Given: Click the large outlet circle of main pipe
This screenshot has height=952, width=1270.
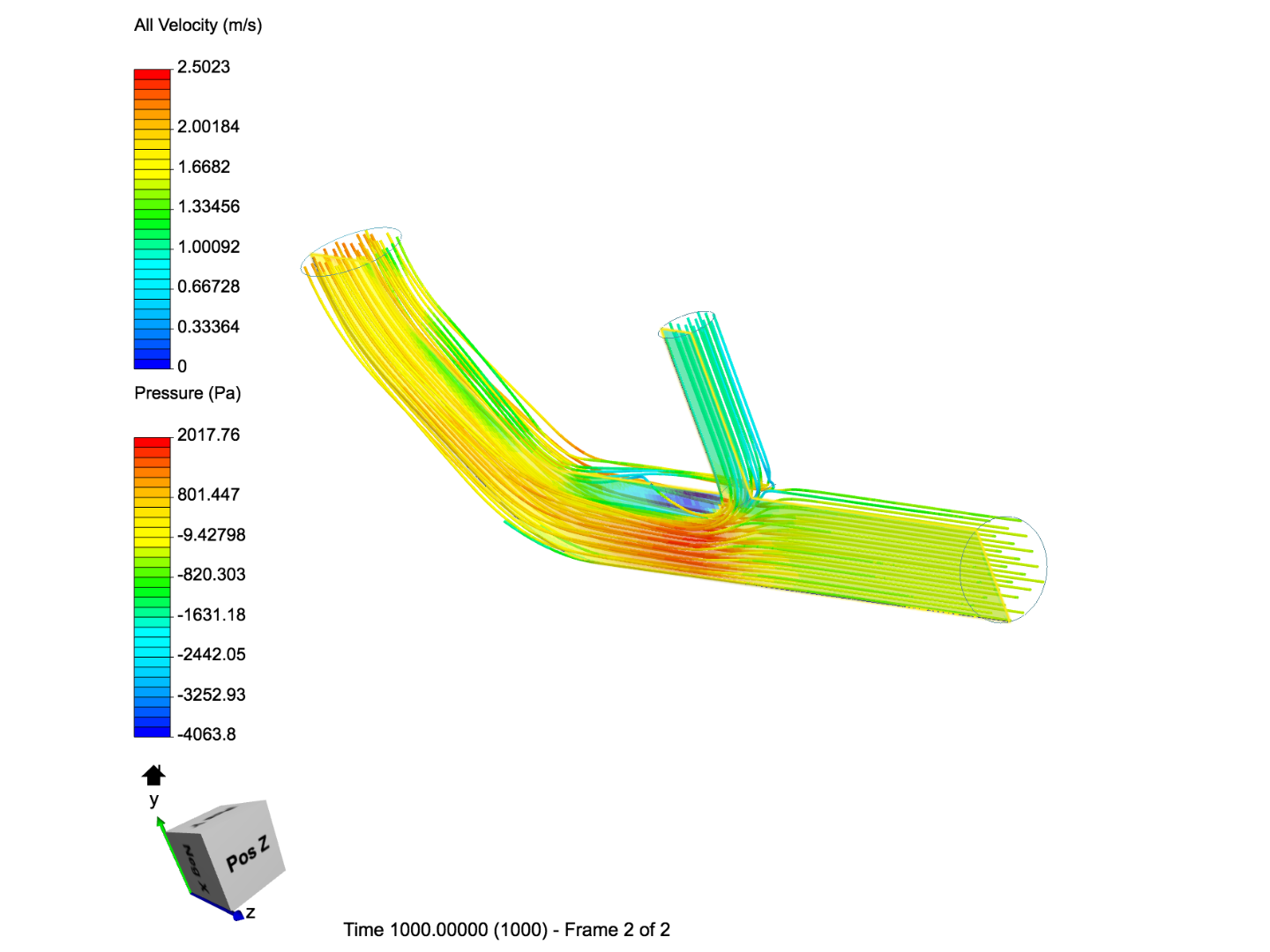Looking at the screenshot, I should pyautogui.click(x=1004, y=569).
